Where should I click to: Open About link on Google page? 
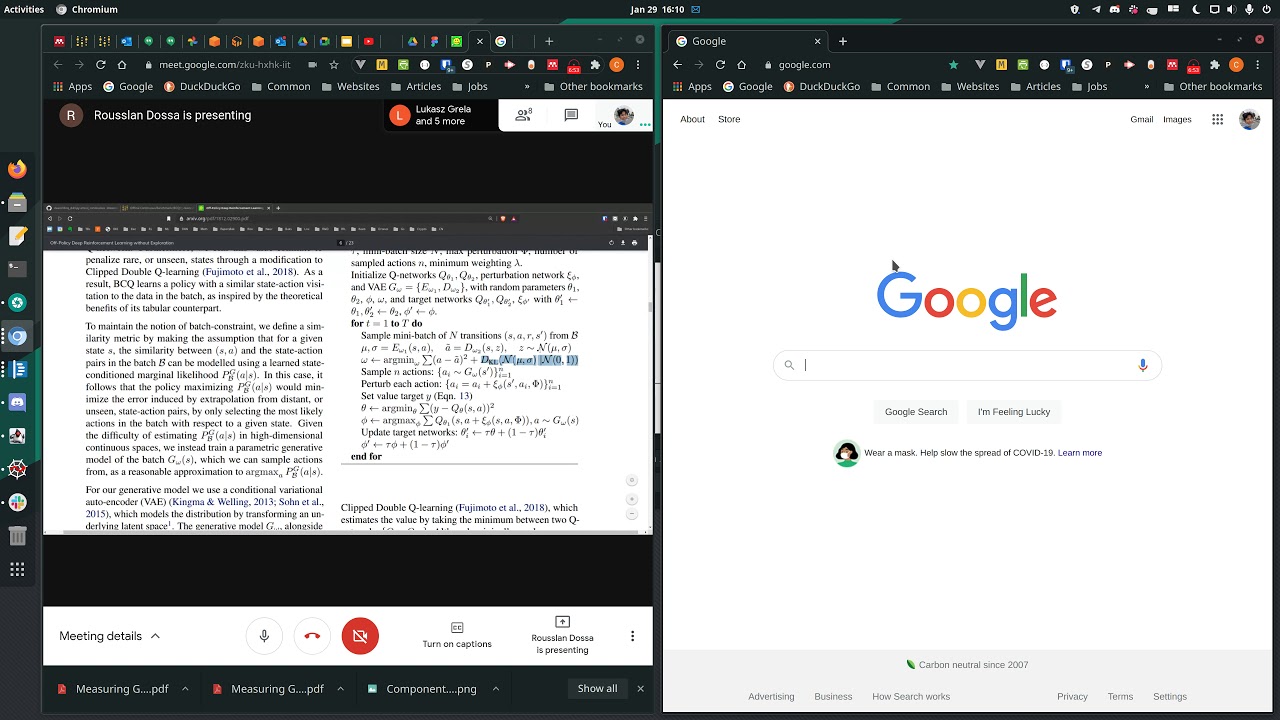point(692,119)
